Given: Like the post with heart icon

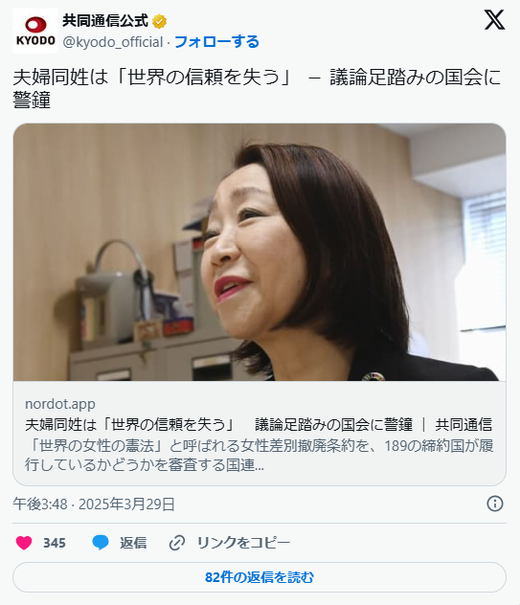Looking at the screenshot, I should click(24, 542).
